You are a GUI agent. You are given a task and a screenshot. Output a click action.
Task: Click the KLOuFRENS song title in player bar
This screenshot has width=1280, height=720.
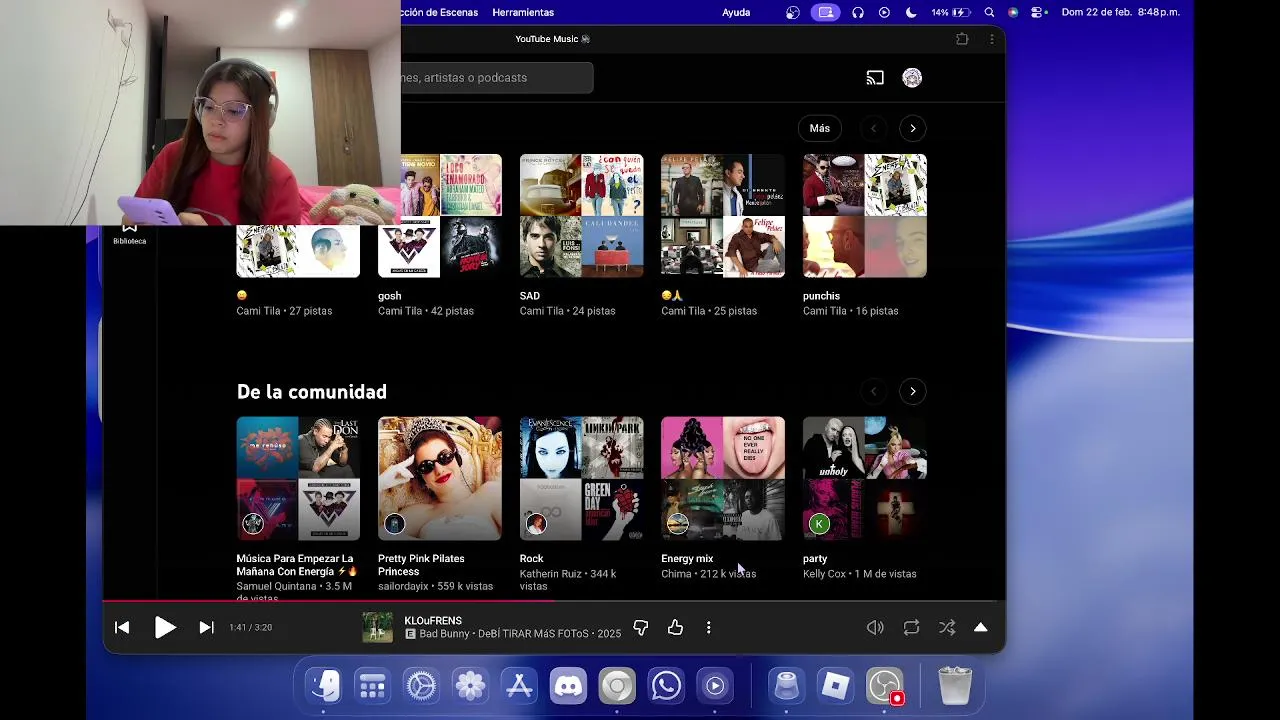click(433, 621)
